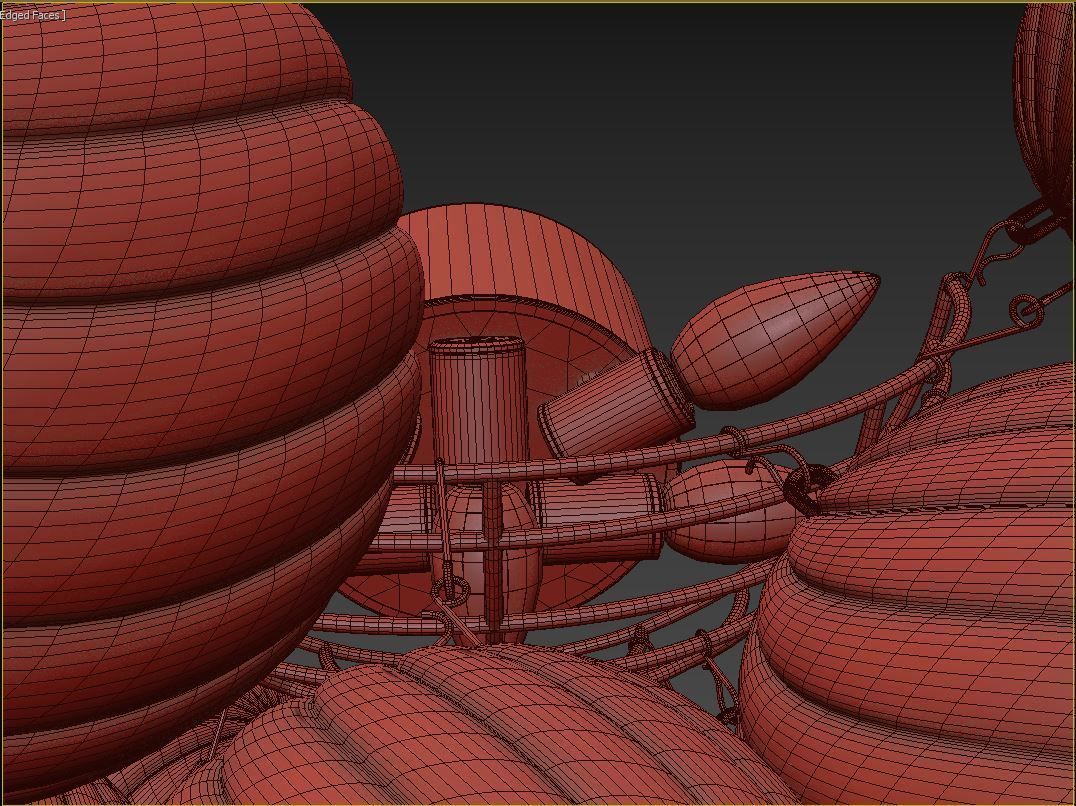Select the angled candle sleeve beneath flame bulb

pyautogui.click(x=616, y=403)
